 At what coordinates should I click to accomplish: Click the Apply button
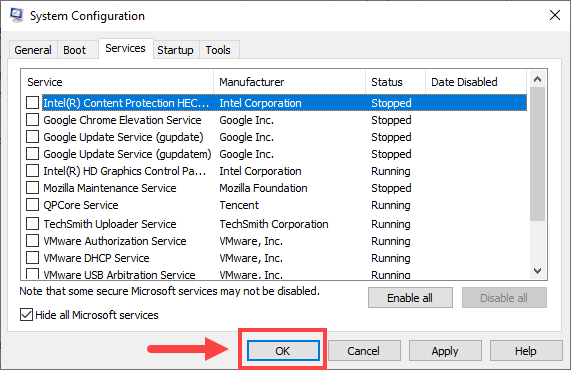(445, 351)
